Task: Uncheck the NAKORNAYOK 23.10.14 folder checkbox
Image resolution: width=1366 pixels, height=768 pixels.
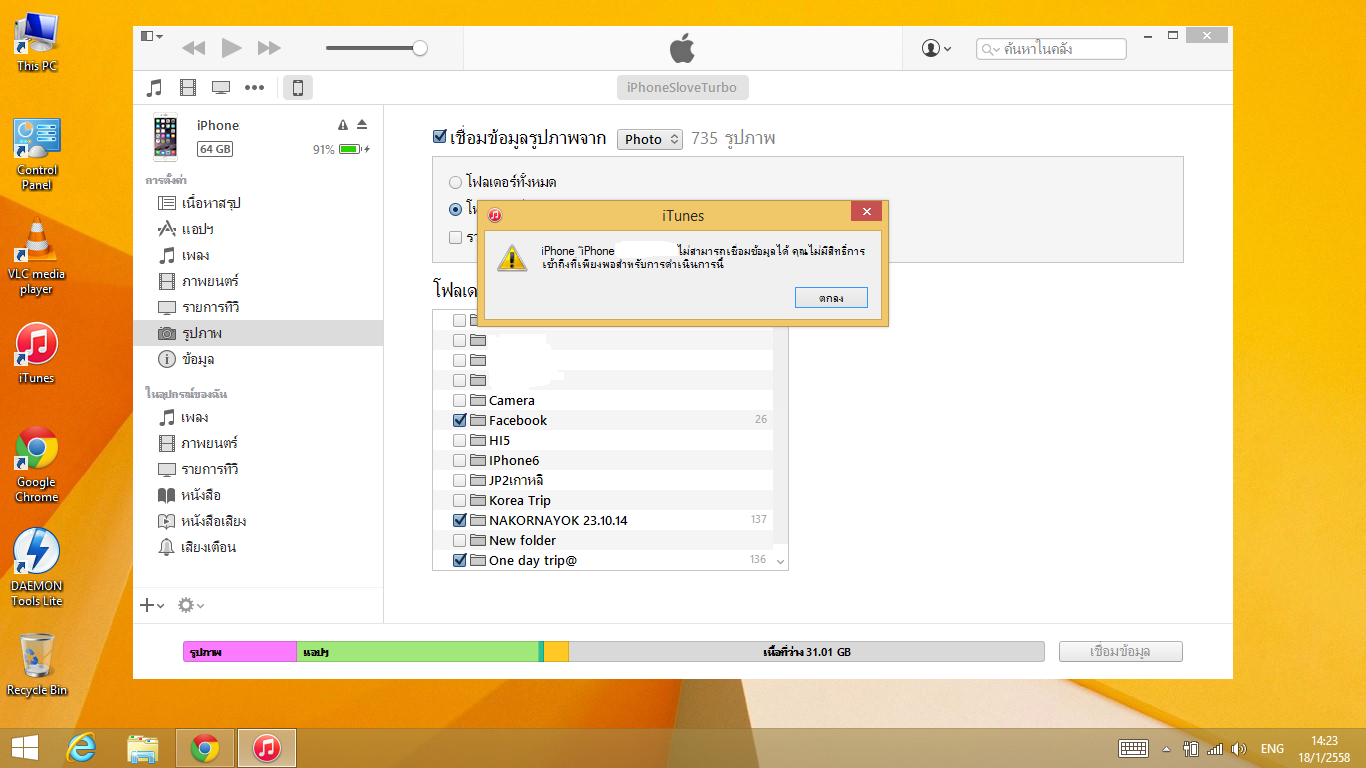Action: pyautogui.click(x=460, y=520)
